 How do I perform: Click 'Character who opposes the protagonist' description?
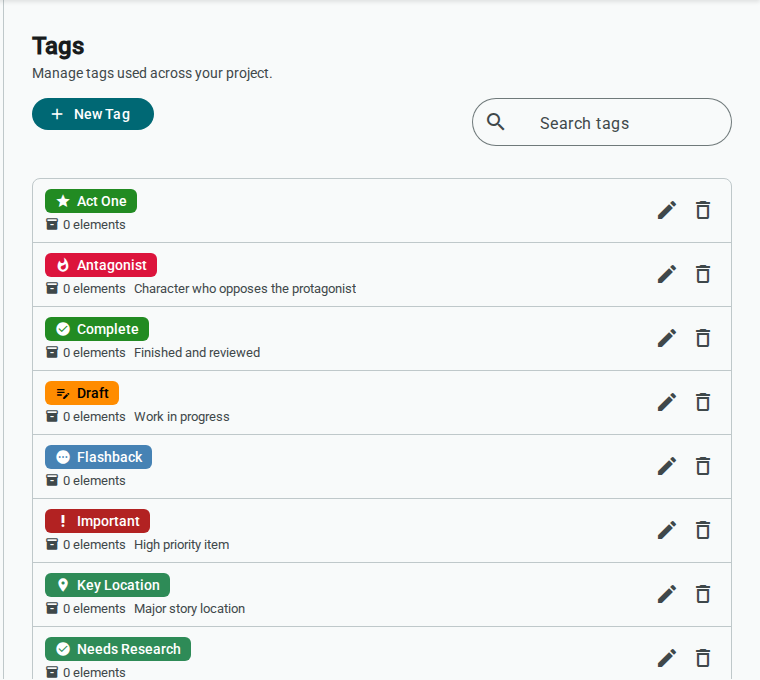245,289
